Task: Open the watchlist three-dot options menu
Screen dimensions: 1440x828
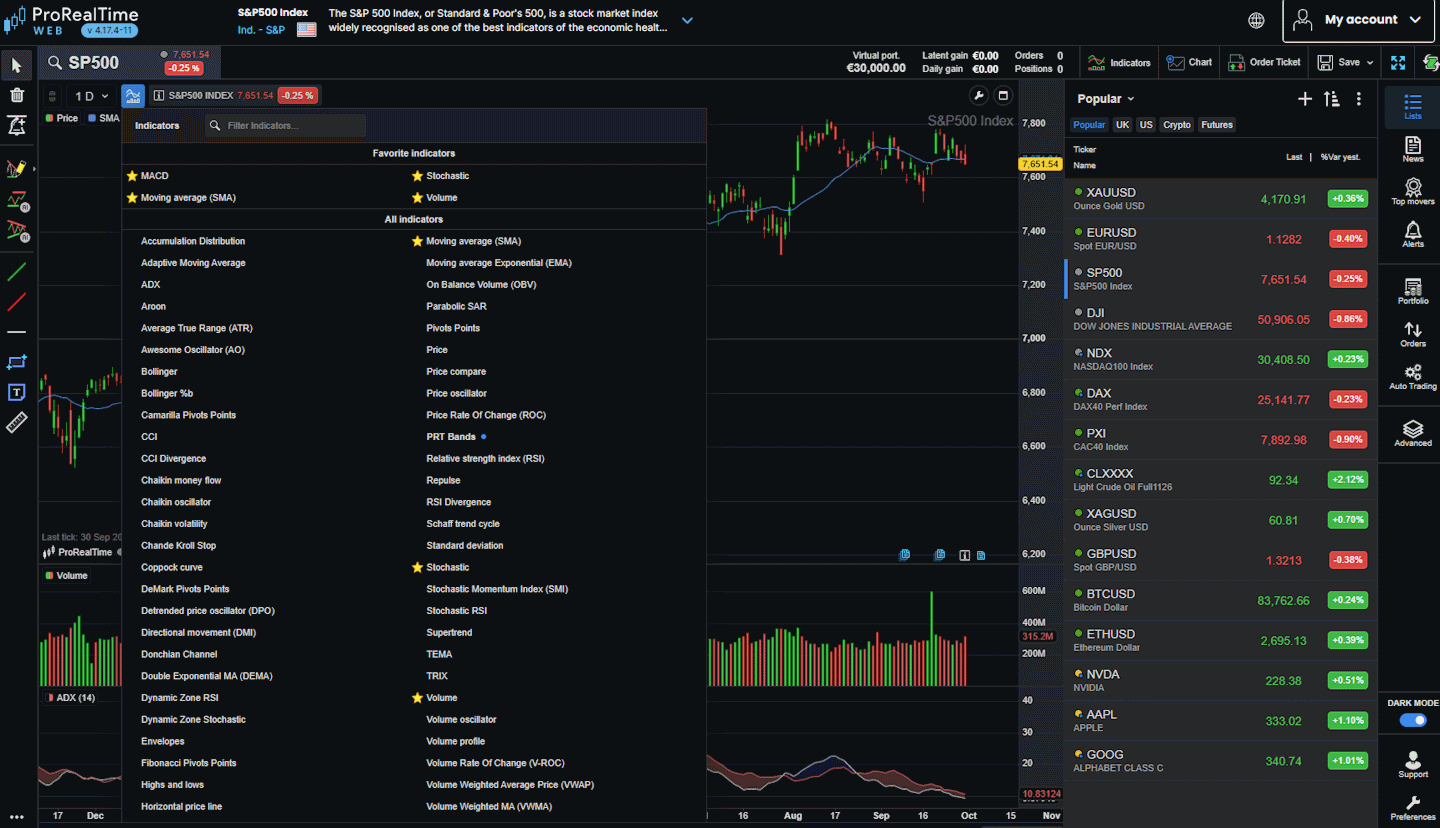Action: point(1358,99)
